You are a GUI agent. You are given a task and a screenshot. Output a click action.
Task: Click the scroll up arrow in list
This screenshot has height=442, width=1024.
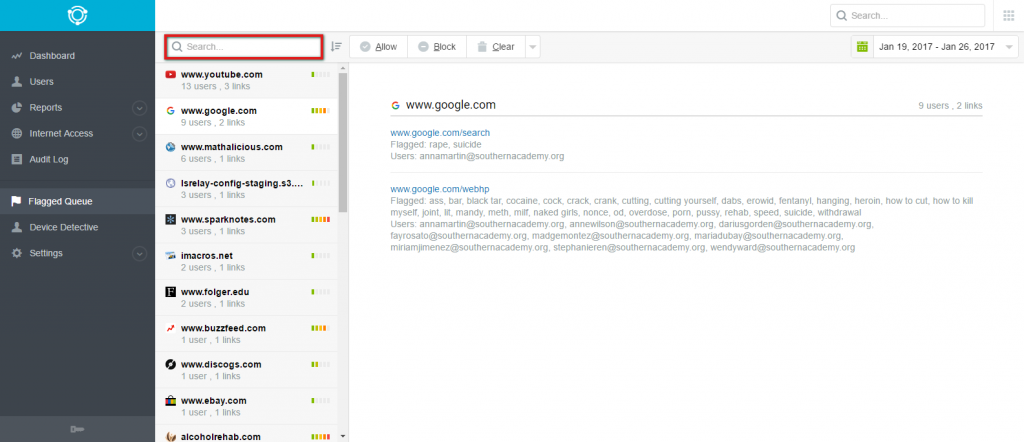(343, 67)
